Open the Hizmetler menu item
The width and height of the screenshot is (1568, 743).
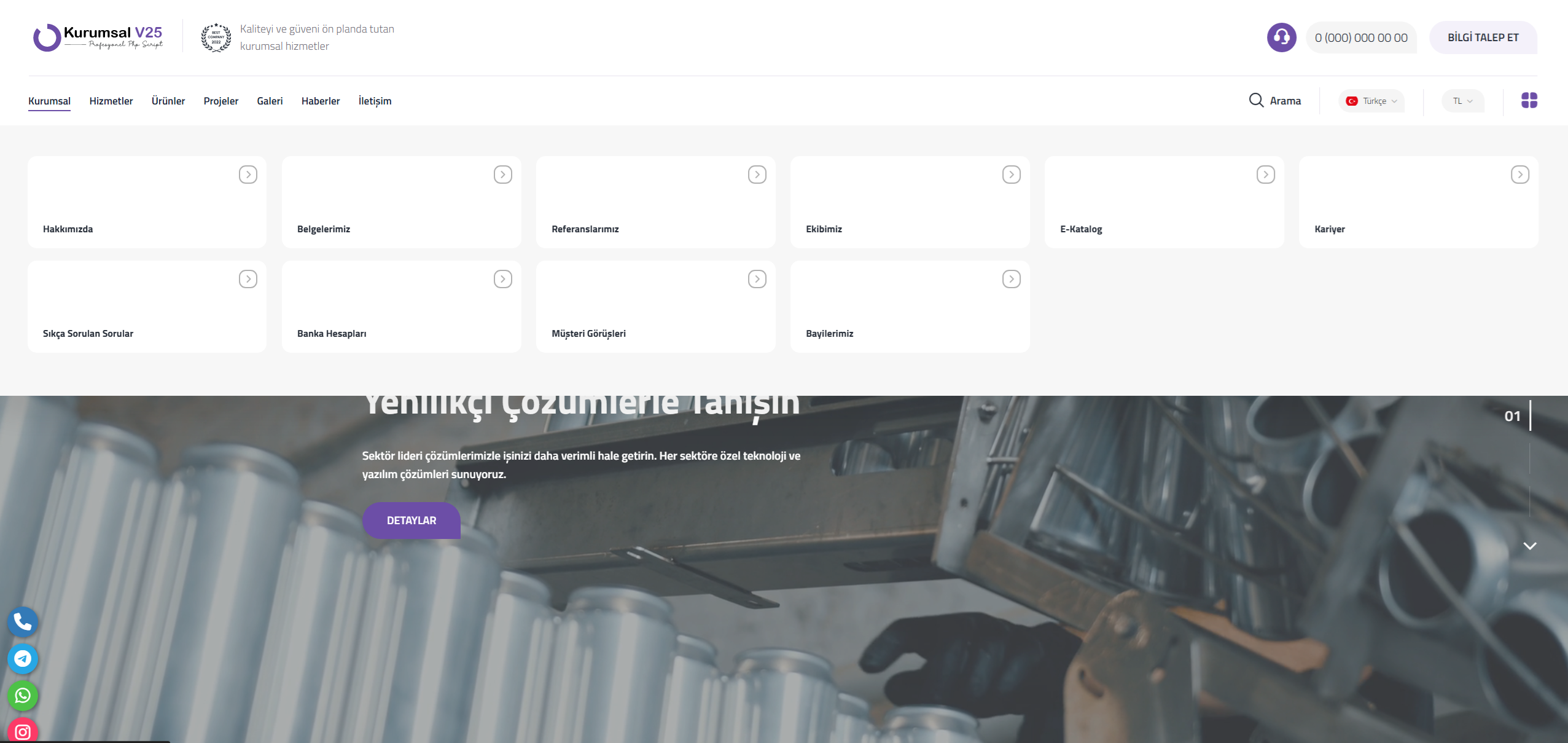[x=111, y=101]
